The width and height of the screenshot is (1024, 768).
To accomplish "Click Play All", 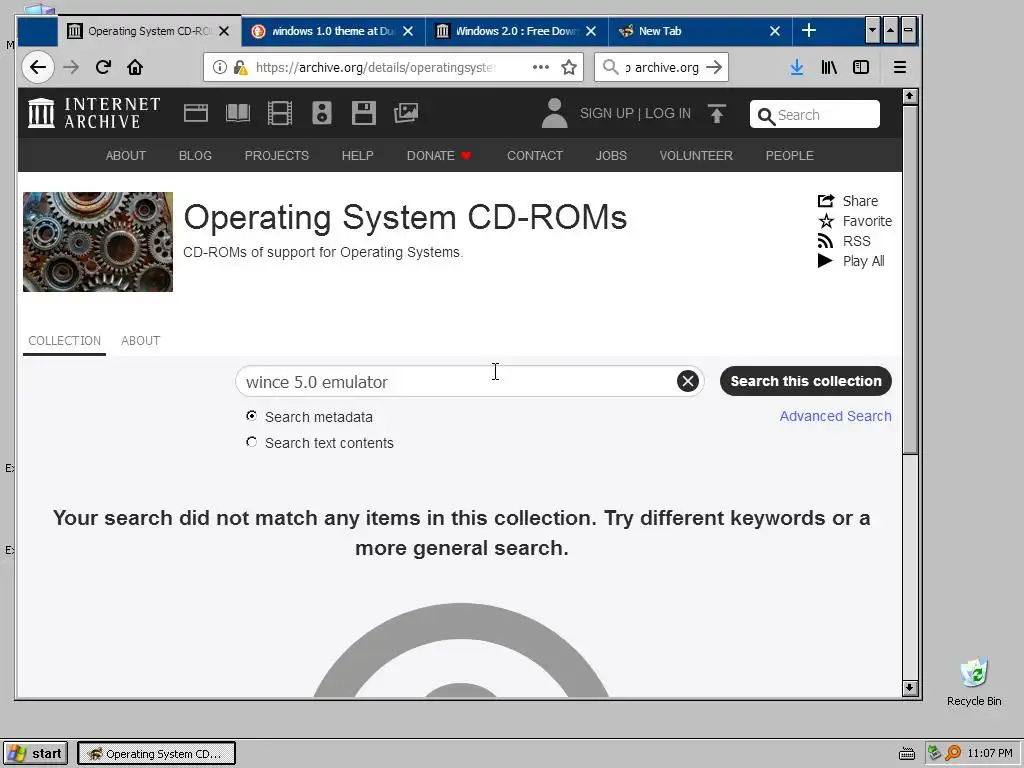I will (x=851, y=261).
